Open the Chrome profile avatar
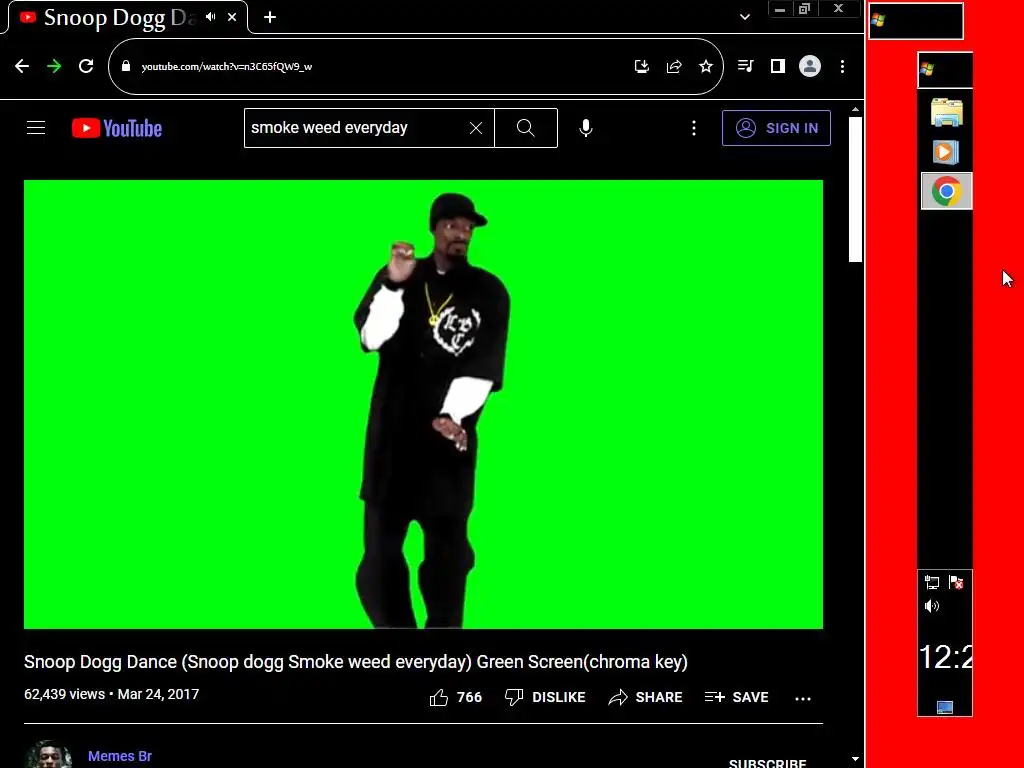The height and width of the screenshot is (768, 1024). [810, 66]
